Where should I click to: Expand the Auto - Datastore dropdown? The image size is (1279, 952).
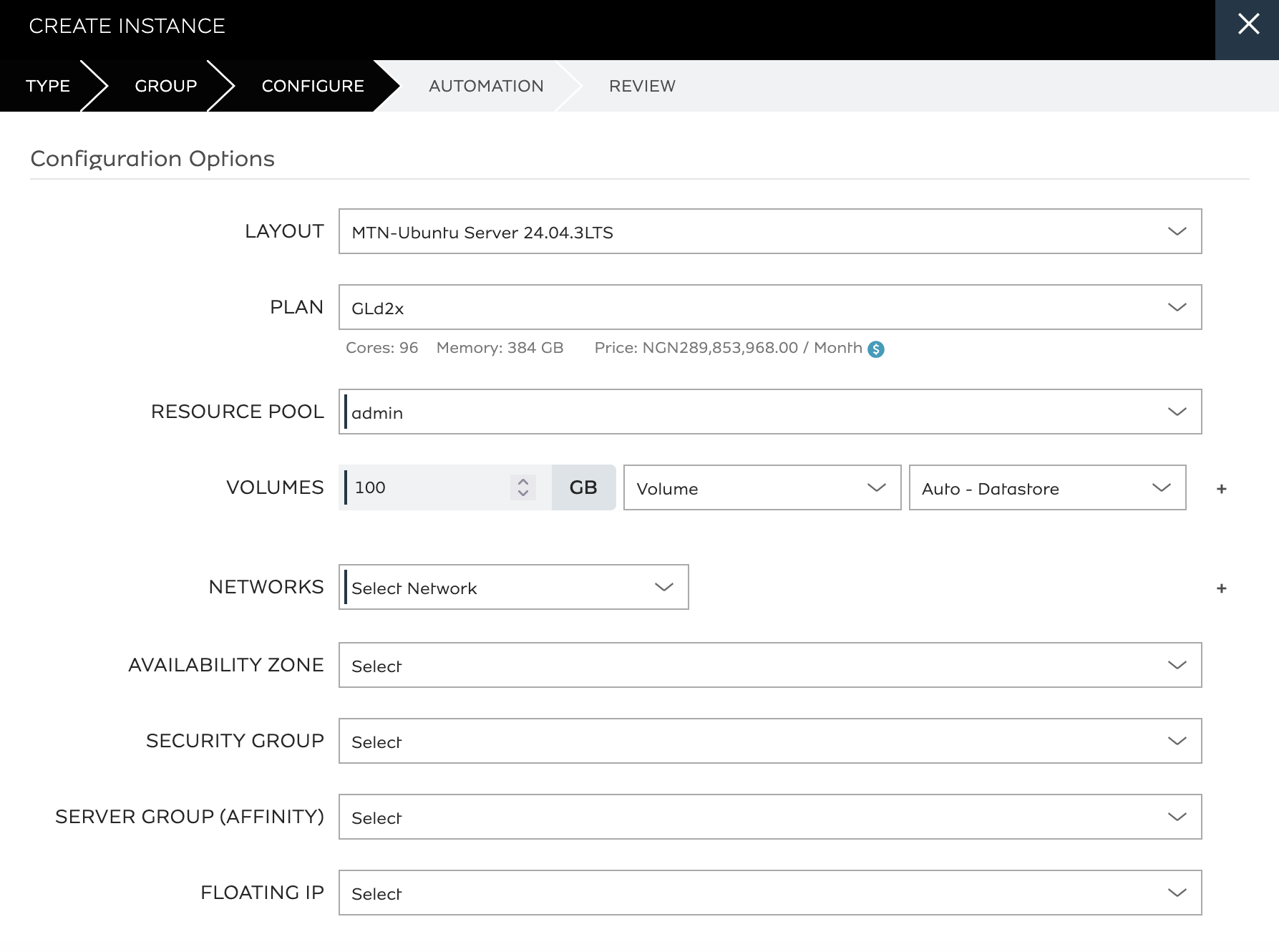1046,488
